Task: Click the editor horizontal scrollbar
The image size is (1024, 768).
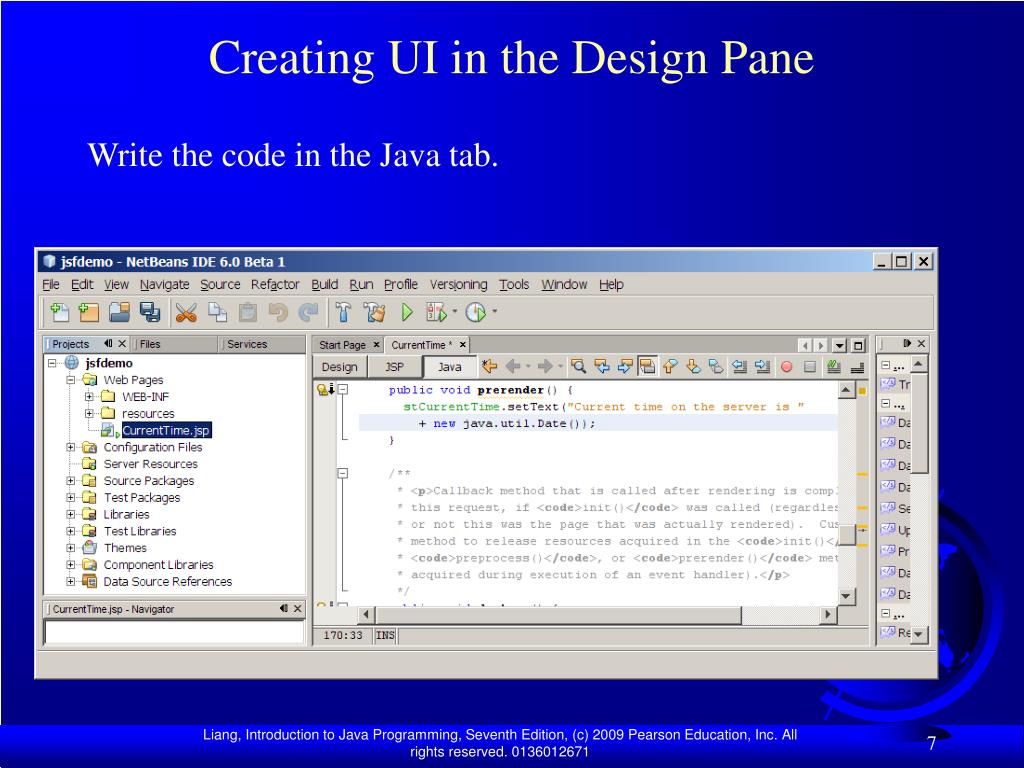Action: pyautogui.click(x=558, y=615)
